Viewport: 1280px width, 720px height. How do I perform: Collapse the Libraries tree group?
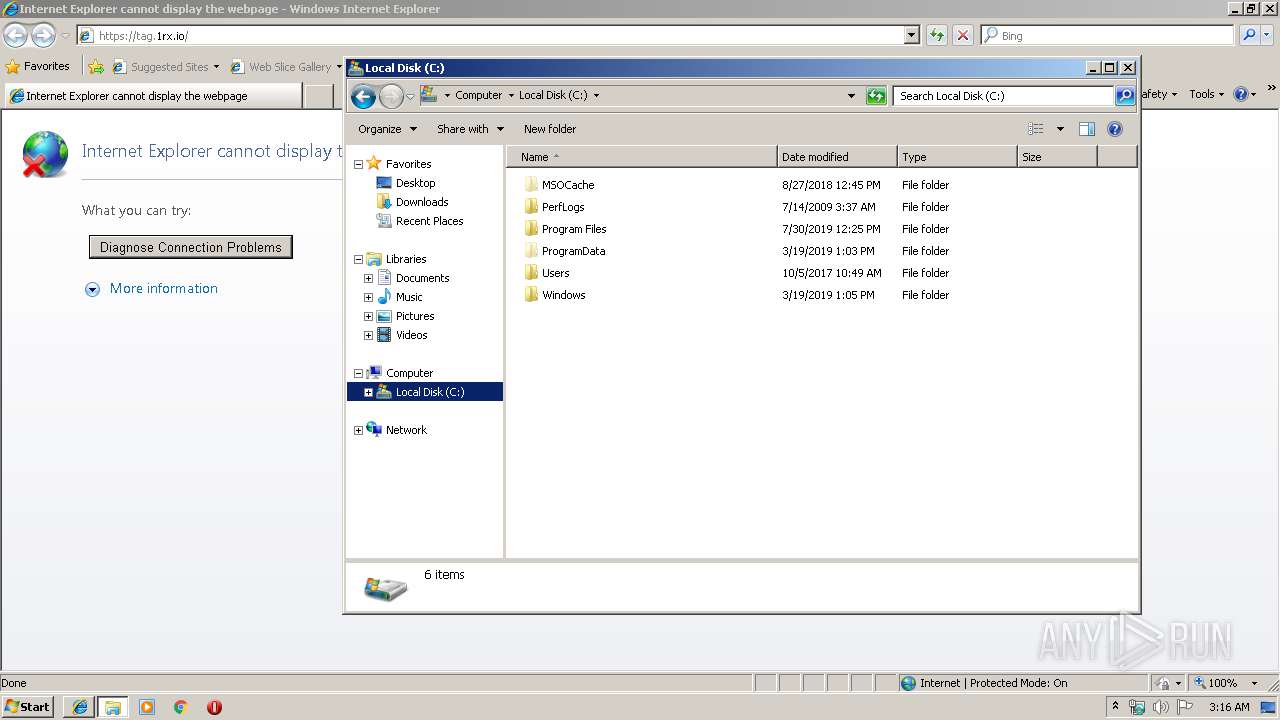358,259
